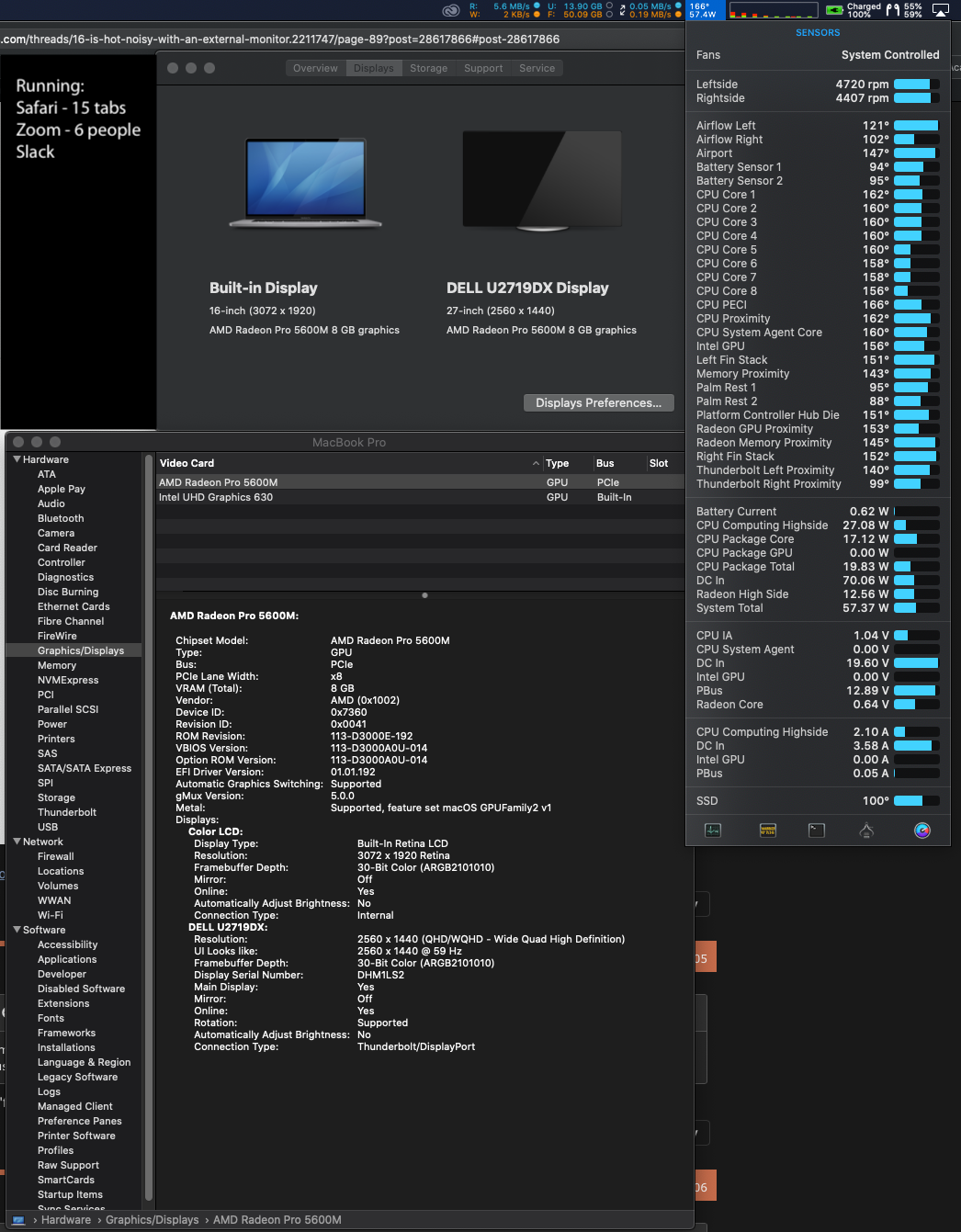Click the SSD 100° sensor row
Viewport: 961px width, 1232px height.
point(818,801)
